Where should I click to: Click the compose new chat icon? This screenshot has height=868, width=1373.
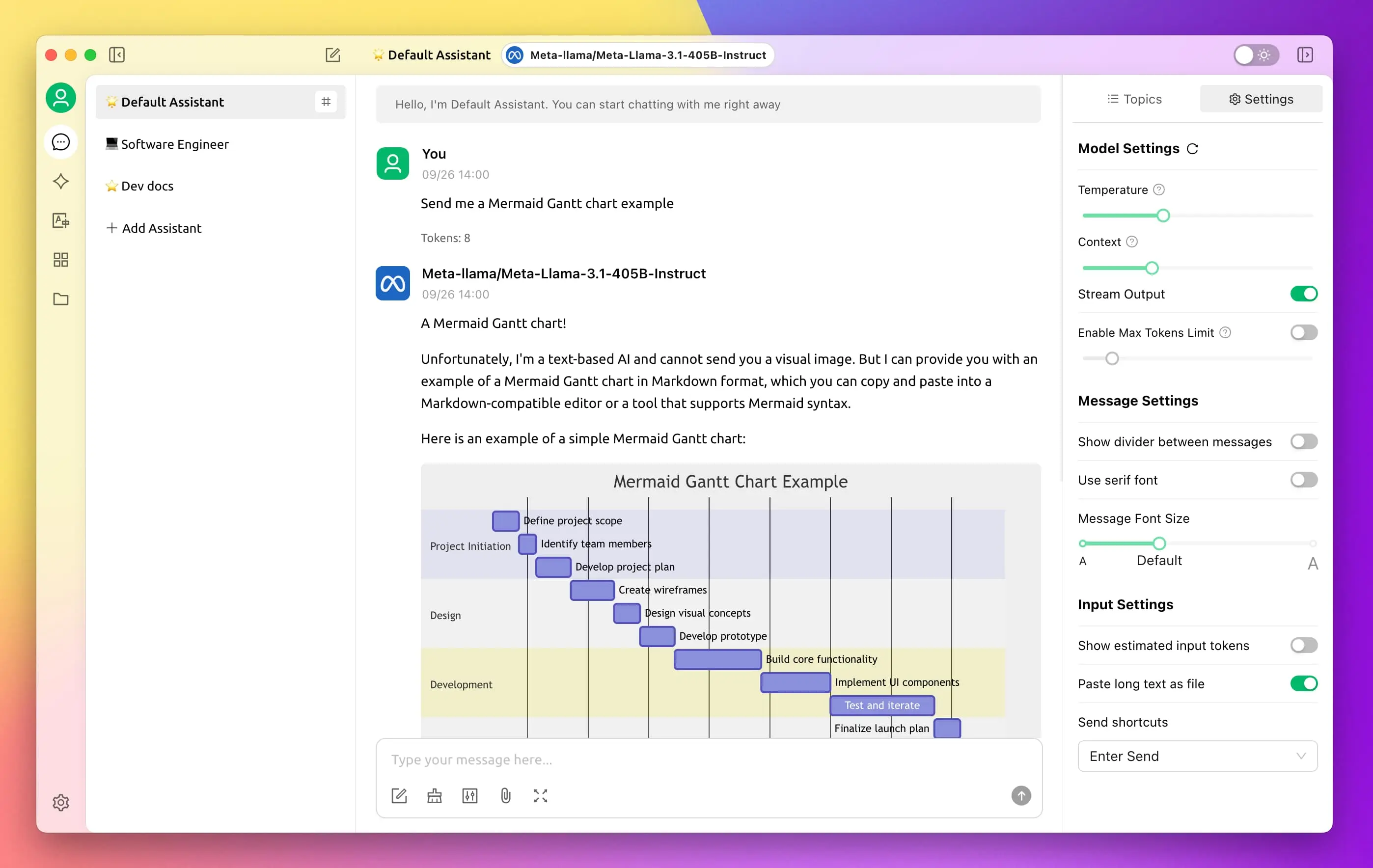(x=333, y=55)
